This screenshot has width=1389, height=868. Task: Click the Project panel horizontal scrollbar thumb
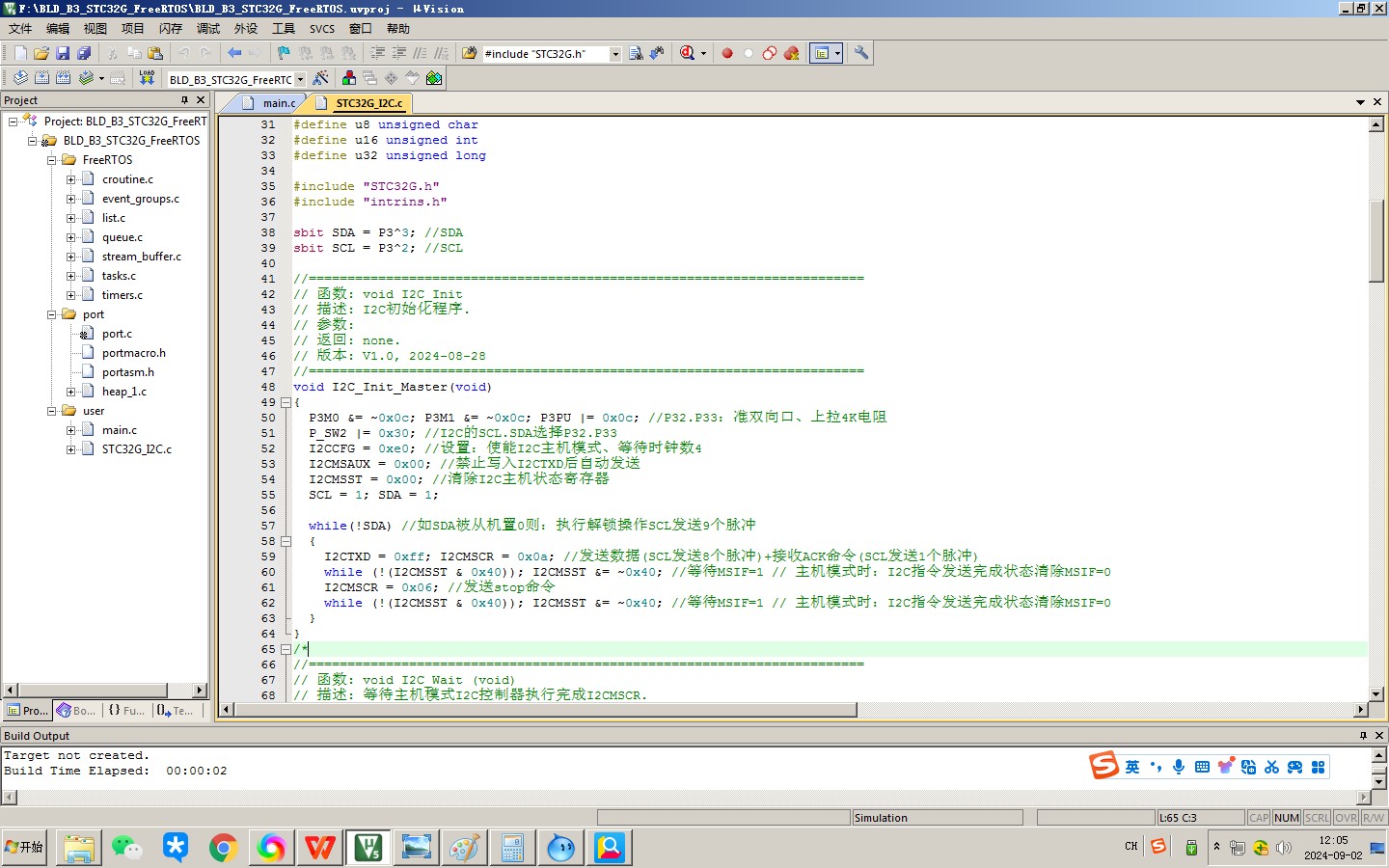(x=92, y=690)
